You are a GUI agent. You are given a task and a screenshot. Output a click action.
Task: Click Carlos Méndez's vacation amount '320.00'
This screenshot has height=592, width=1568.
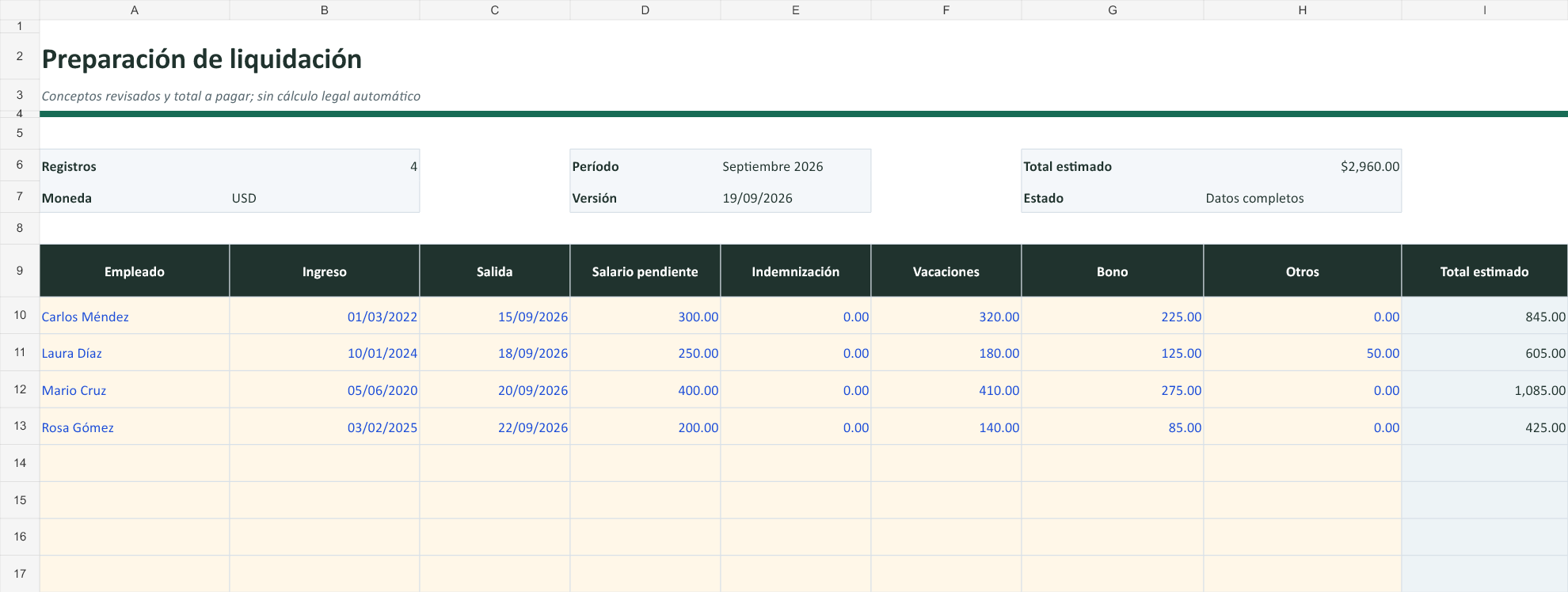coord(946,316)
